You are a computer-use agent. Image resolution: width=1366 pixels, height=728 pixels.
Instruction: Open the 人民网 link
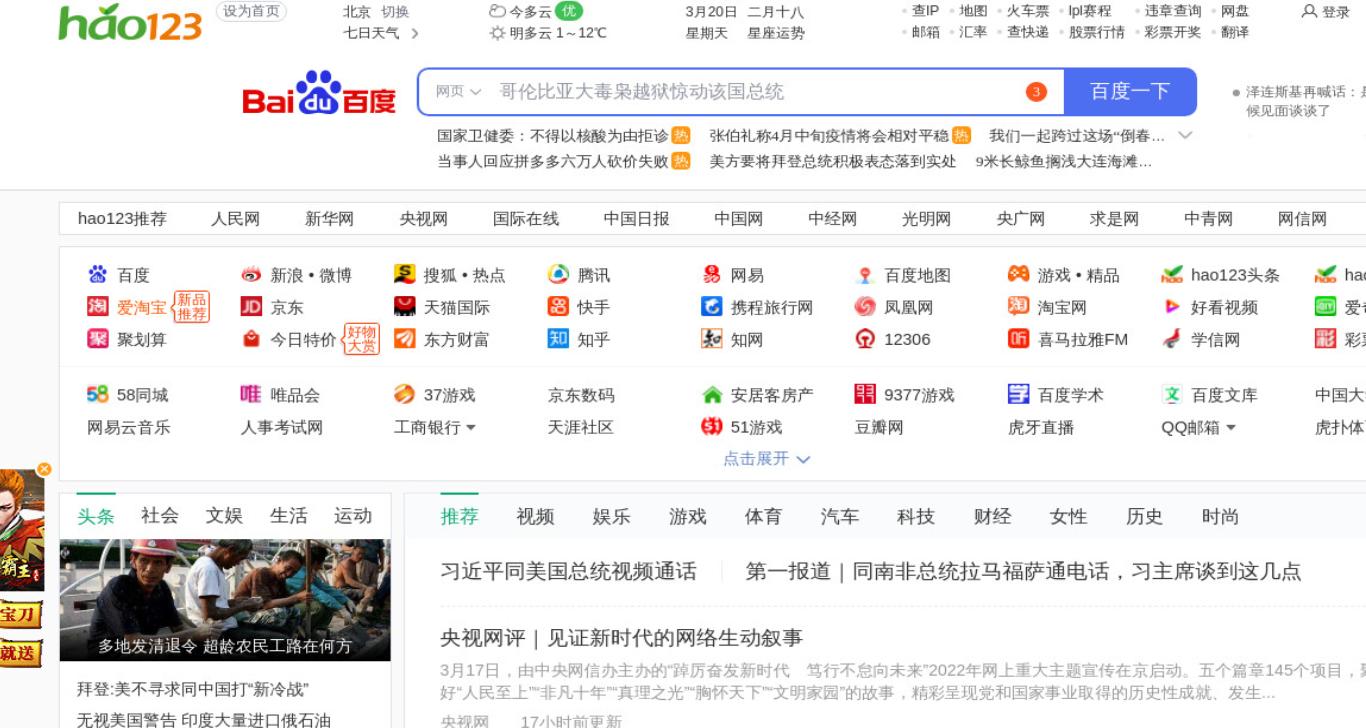click(x=235, y=219)
